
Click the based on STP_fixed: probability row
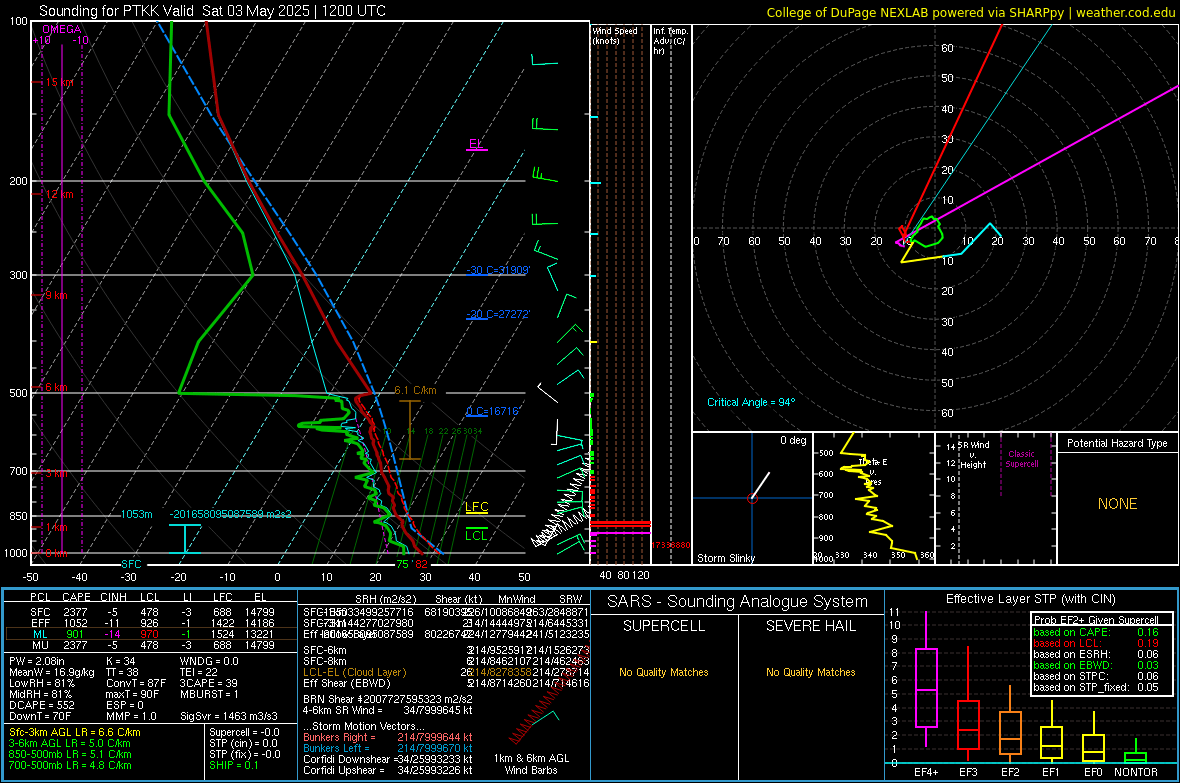pos(1096,687)
